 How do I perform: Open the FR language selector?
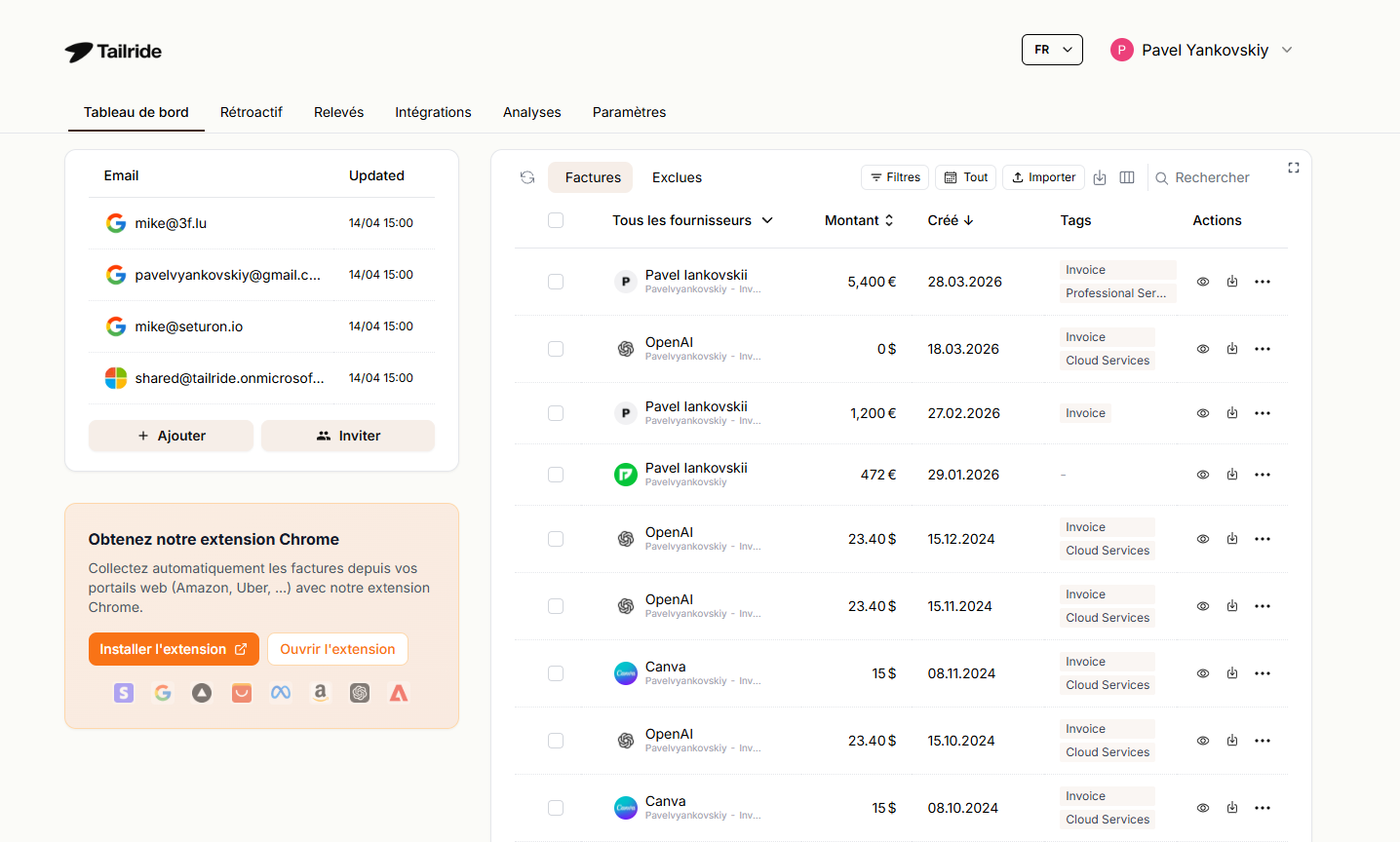(x=1052, y=49)
